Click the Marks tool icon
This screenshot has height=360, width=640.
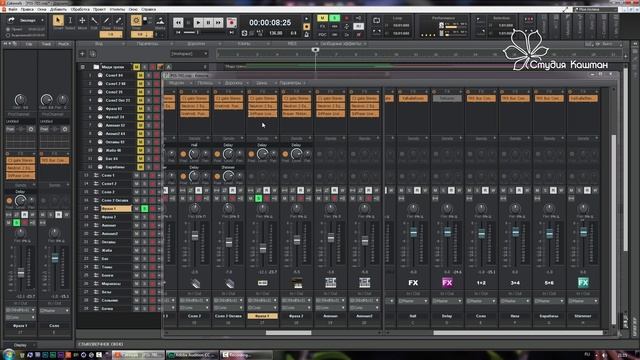click(x=160, y=20)
